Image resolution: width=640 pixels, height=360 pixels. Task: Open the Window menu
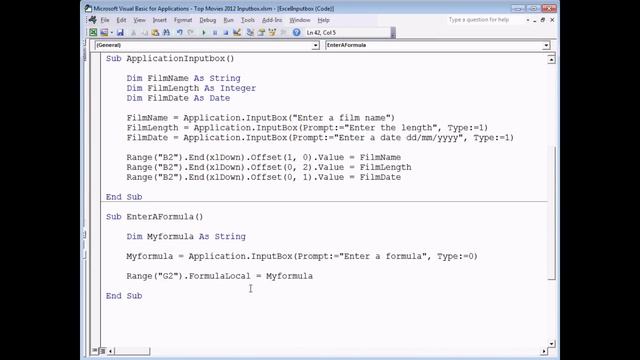(300, 20)
